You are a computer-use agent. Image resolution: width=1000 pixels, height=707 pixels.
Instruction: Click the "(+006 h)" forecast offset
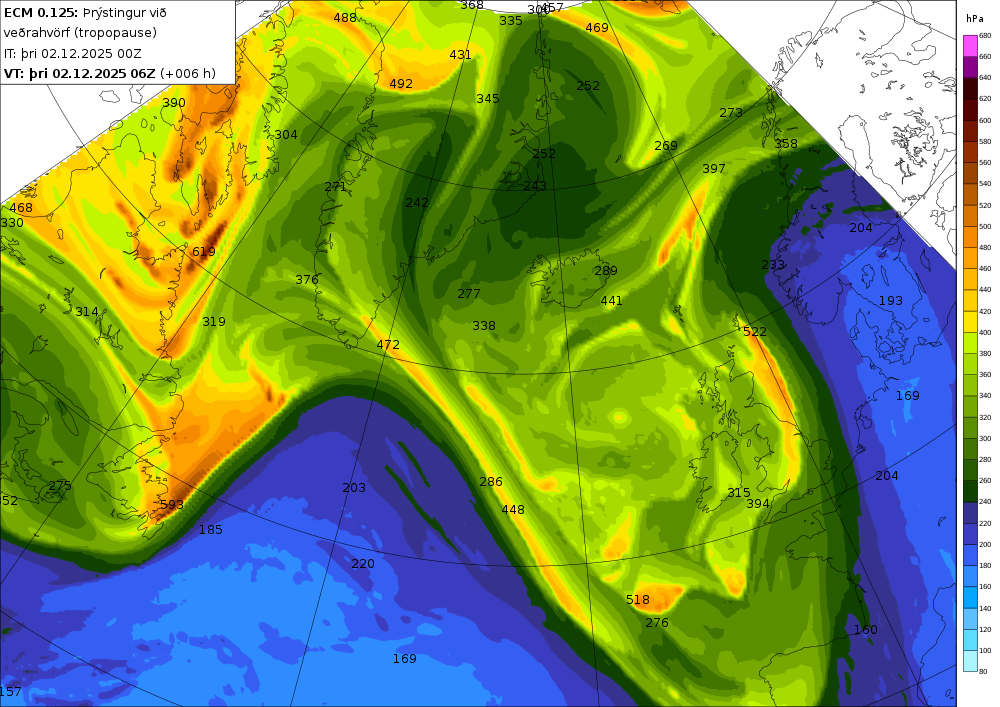coord(188,73)
